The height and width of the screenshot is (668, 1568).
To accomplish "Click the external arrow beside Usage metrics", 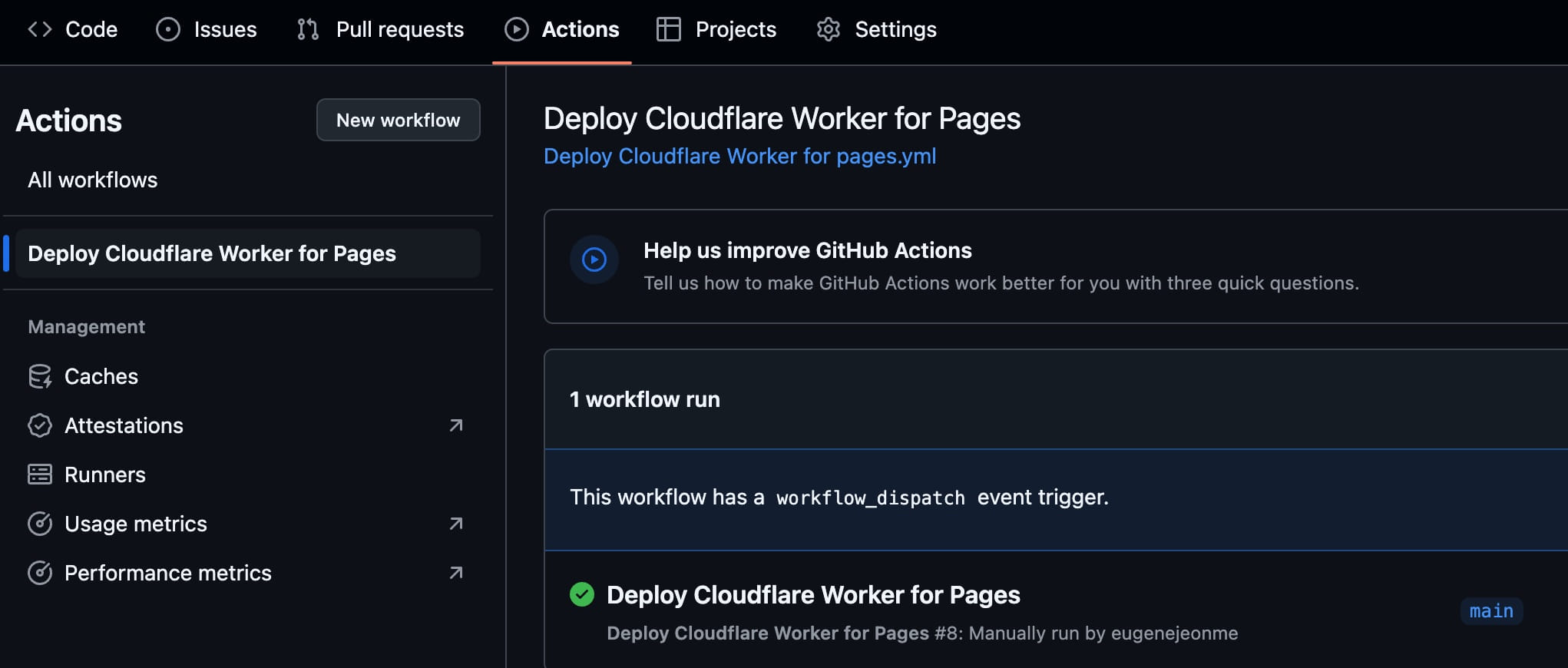I will (456, 524).
